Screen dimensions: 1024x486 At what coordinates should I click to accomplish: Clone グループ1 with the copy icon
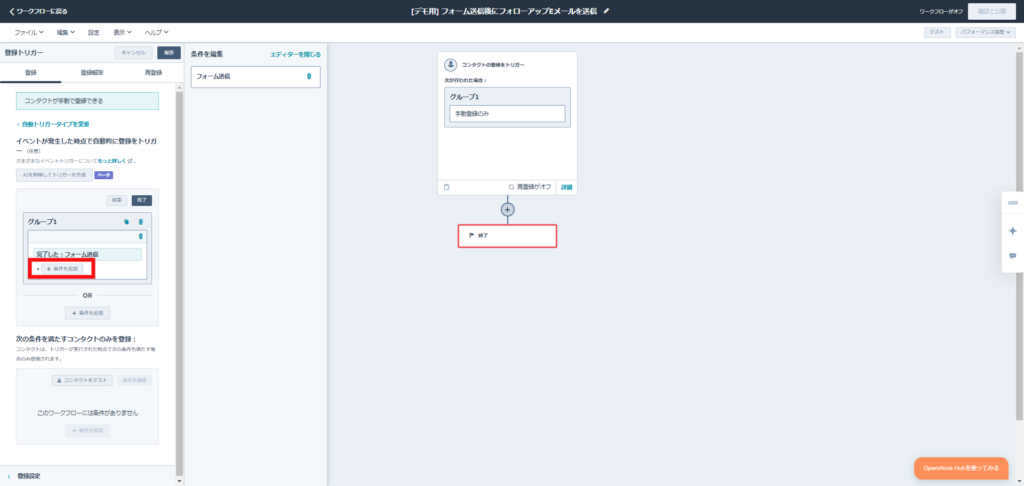pos(127,222)
